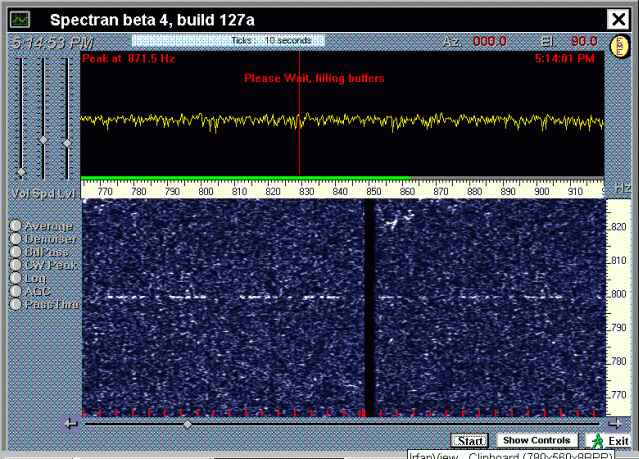Enable the Denoiser option
The height and width of the screenshot is (459, 639).
pos(15,239)
